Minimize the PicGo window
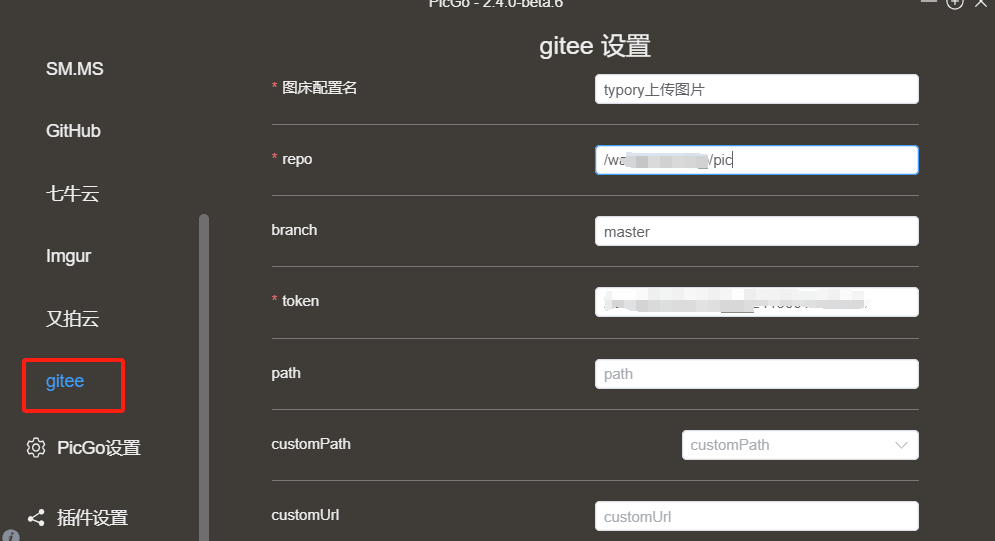Screen dimensions: 995x541 (x=929, y=2)
